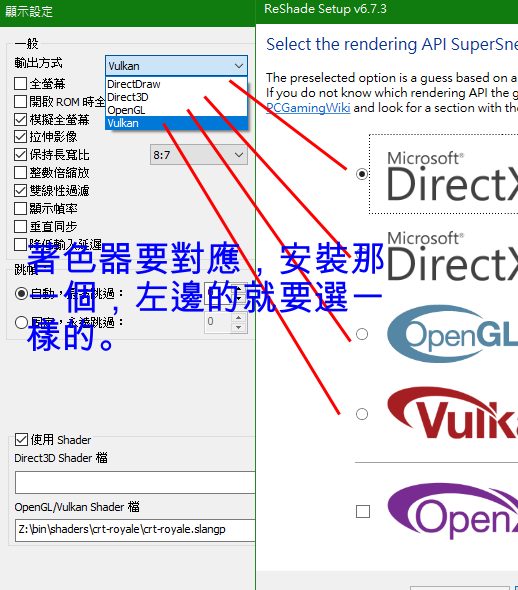Select the Vulkan radio button
The width and height of the screenshot is (518, 590).
(362, 414)
